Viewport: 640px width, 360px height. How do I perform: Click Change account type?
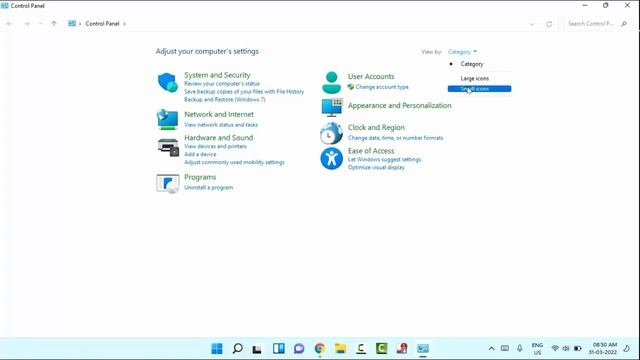[382, 87]
